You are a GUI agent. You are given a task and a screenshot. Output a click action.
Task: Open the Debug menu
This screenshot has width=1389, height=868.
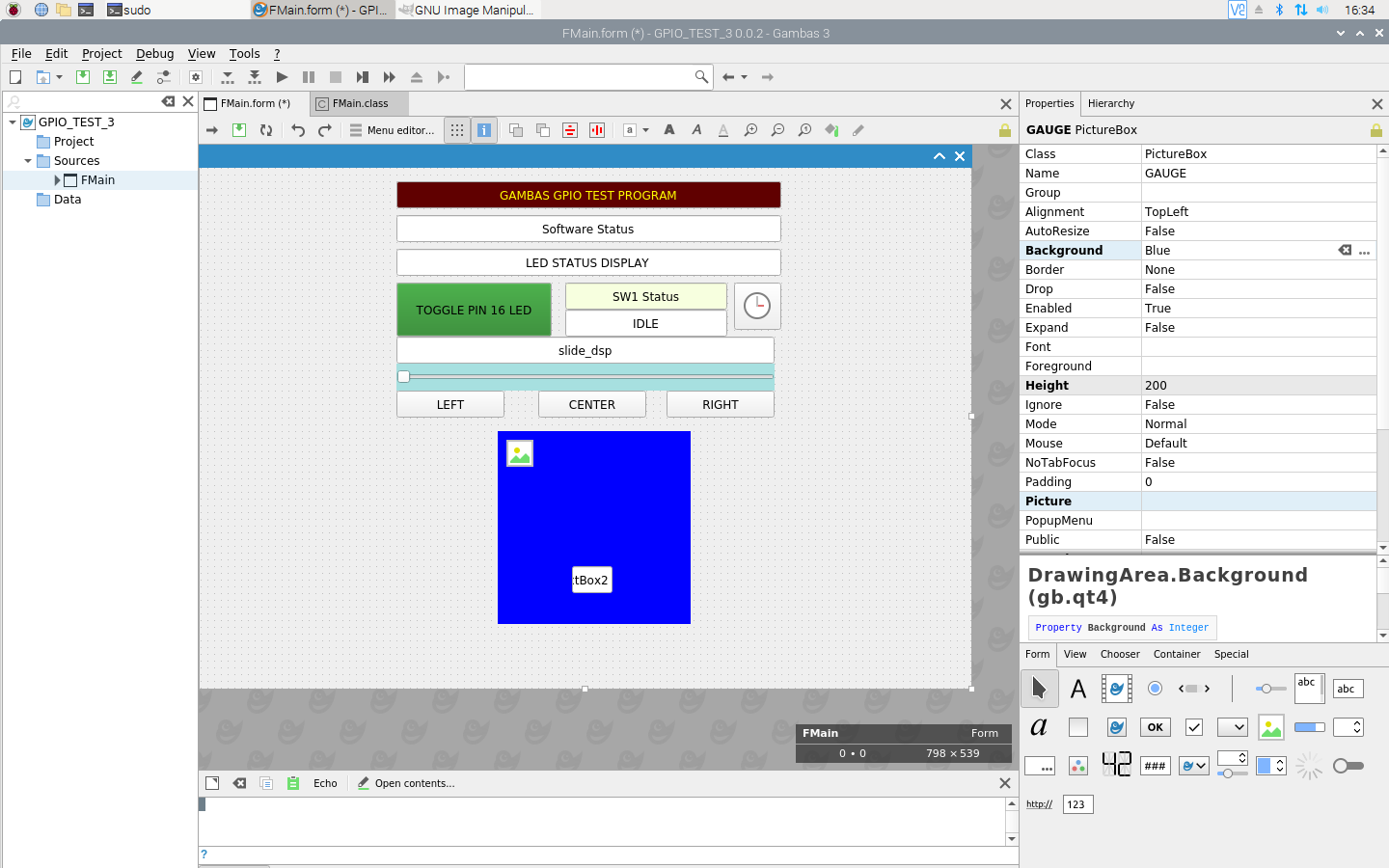coord(154,54)
